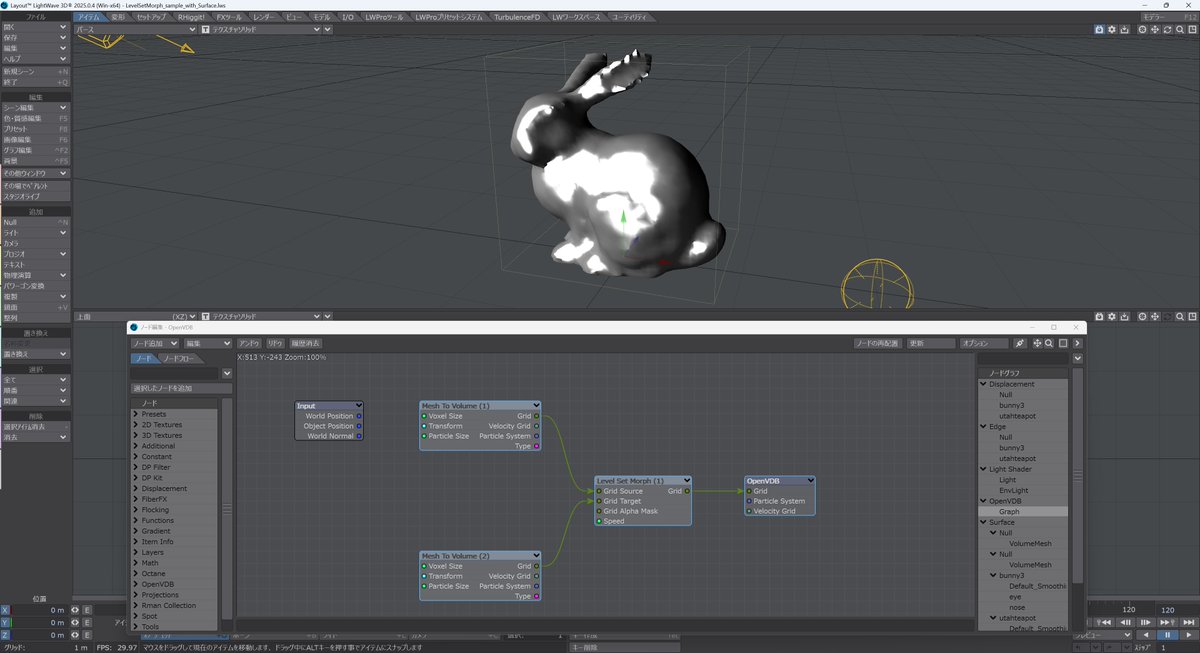Screen dimensions: 1200x653
Task: Click the lower viewport center-target icon
Action: pos(1142,316)
